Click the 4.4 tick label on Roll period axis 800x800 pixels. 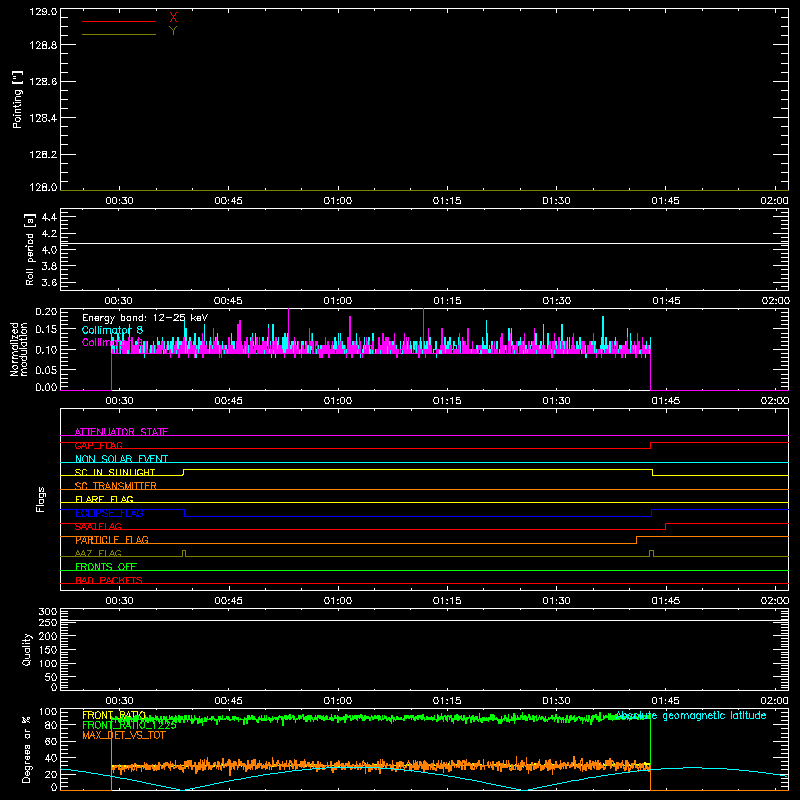[49, 218]
